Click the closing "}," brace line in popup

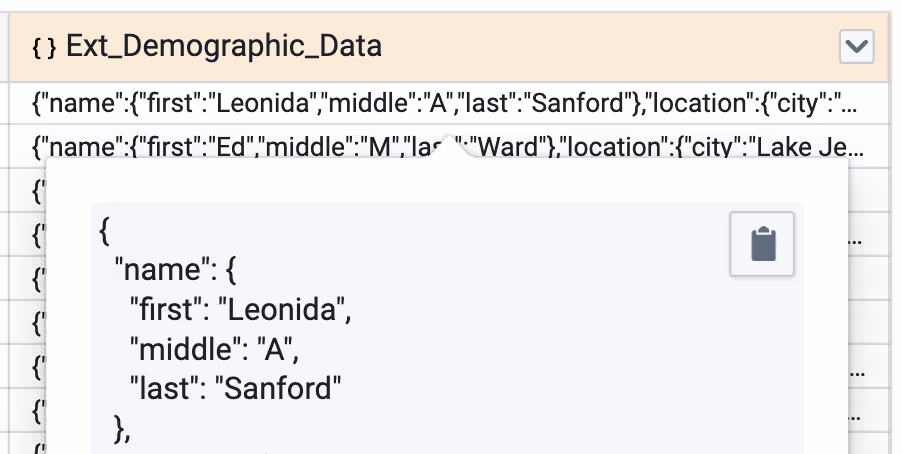(123, 429)
